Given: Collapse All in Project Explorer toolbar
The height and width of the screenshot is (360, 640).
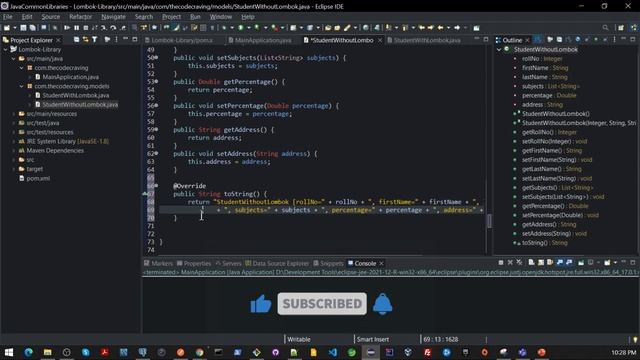Looking at the screenshot, I should click(76, 40).
